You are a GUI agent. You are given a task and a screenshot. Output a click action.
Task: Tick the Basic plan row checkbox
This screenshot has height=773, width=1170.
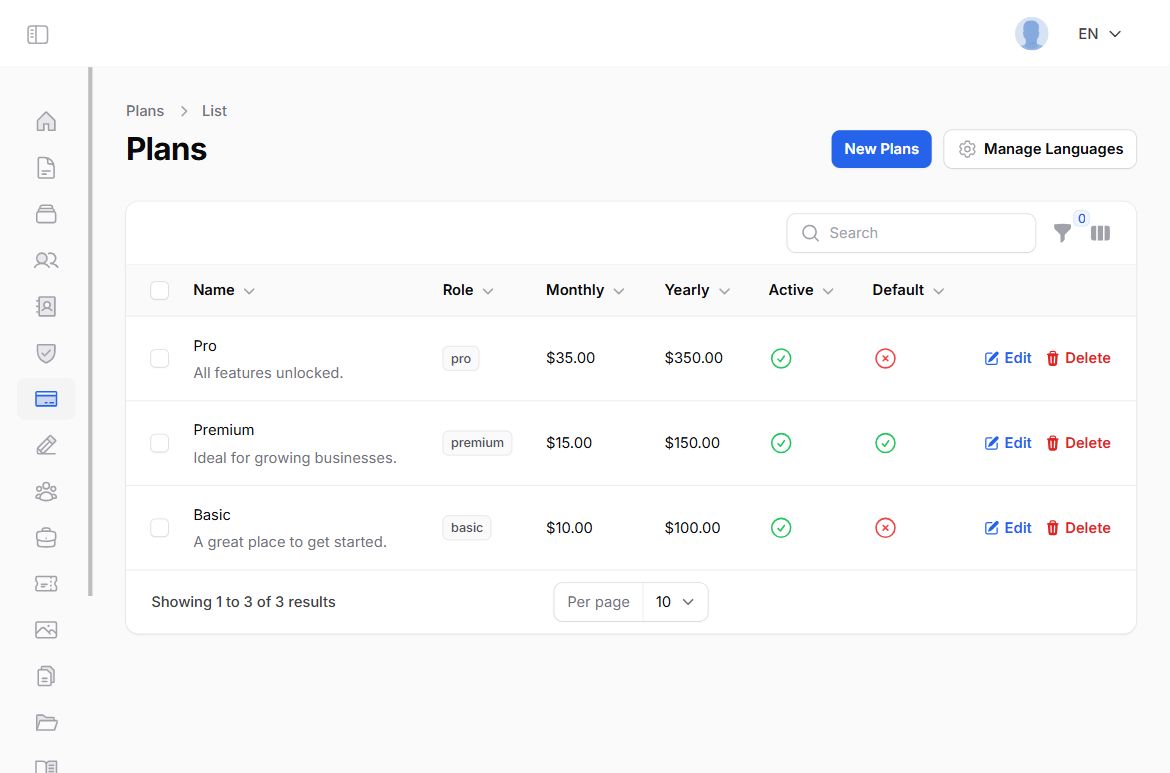click(160, 528)
